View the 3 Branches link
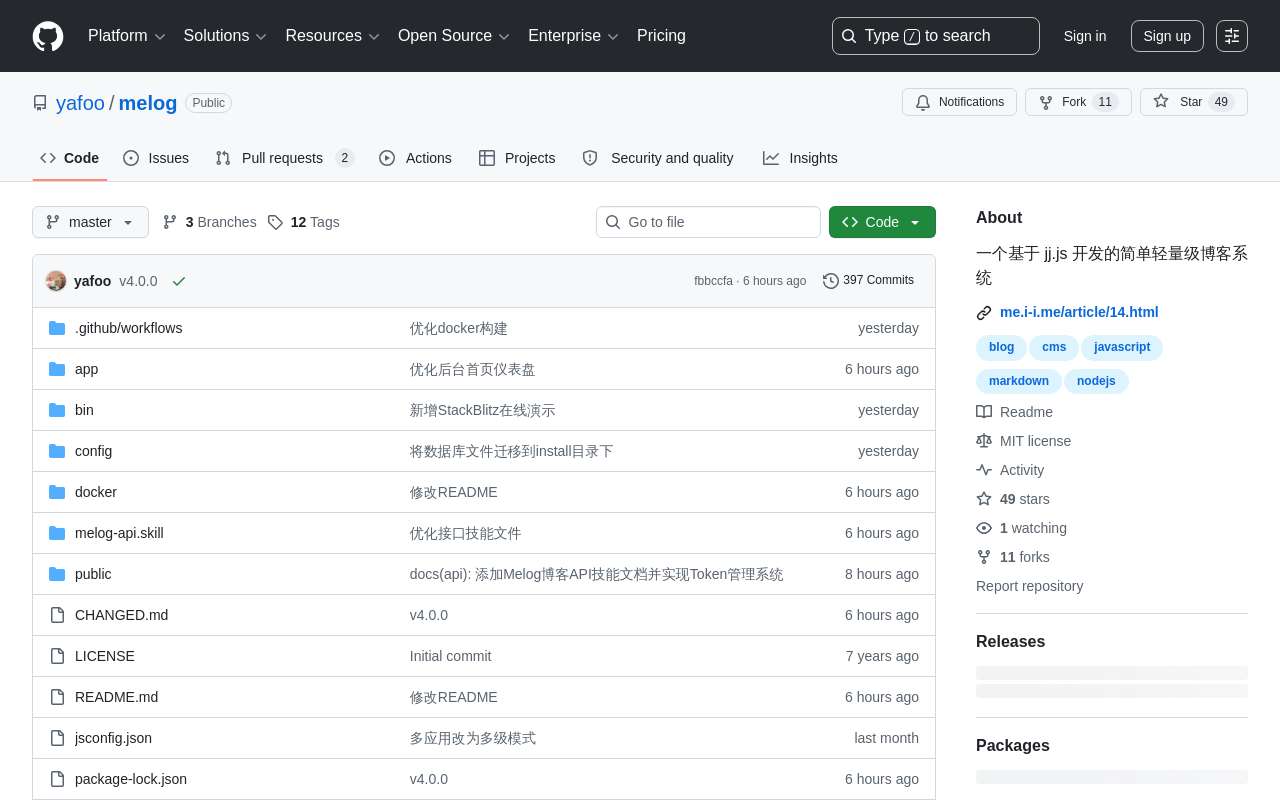The image size is (1280, 800). 209,222
